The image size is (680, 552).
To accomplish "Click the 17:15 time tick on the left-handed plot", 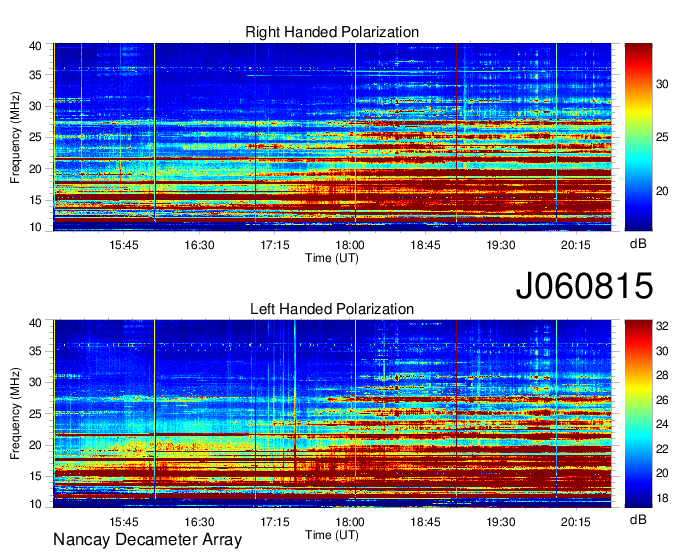I will click(275, 522).
